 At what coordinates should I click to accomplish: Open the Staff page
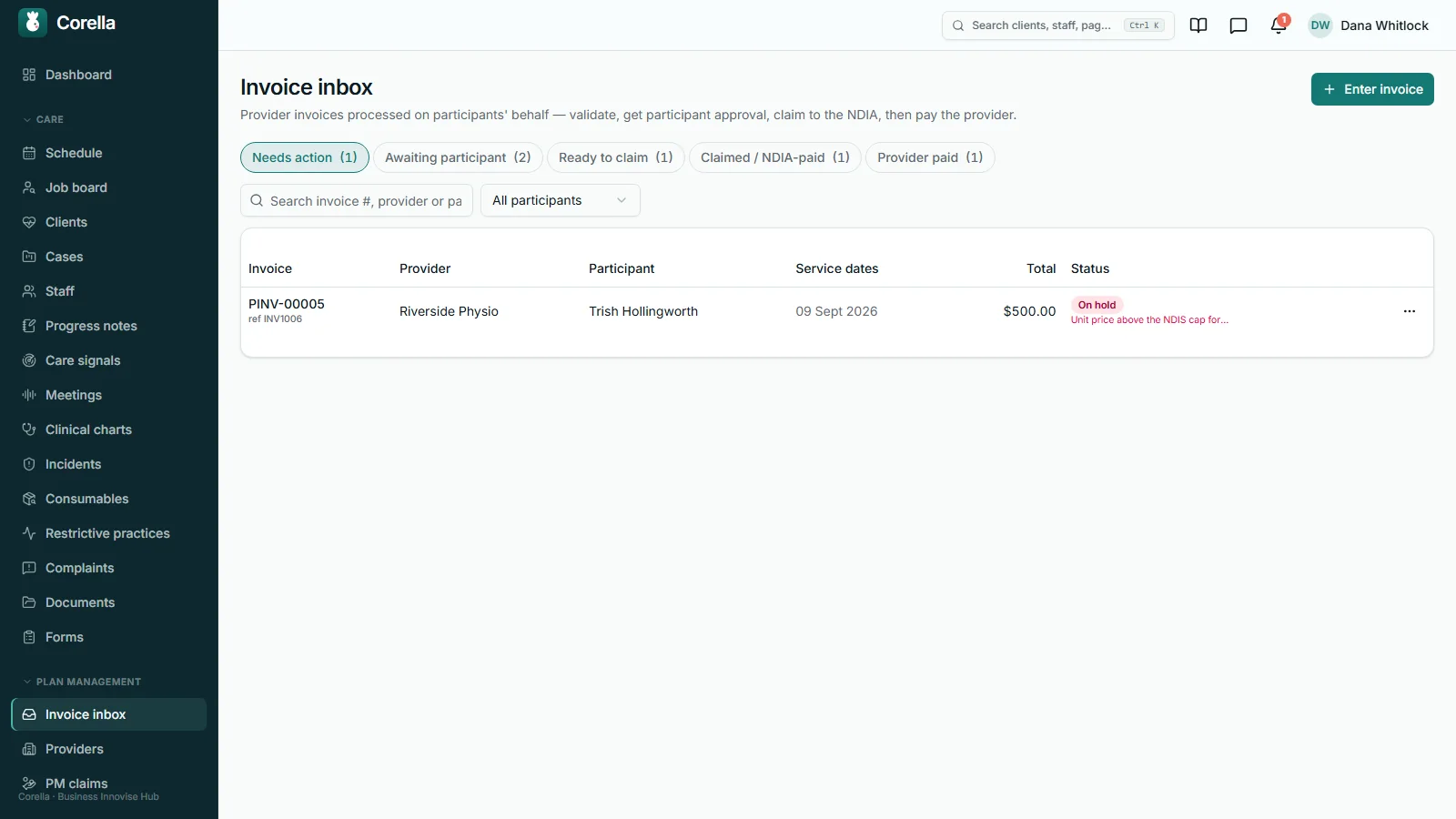pos(109,291)
